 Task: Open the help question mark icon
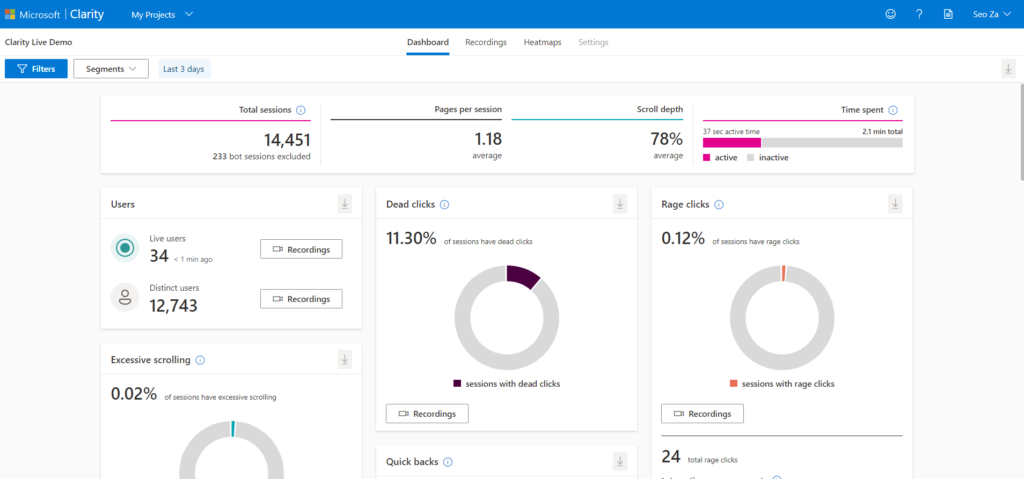(x=919, y=14)
